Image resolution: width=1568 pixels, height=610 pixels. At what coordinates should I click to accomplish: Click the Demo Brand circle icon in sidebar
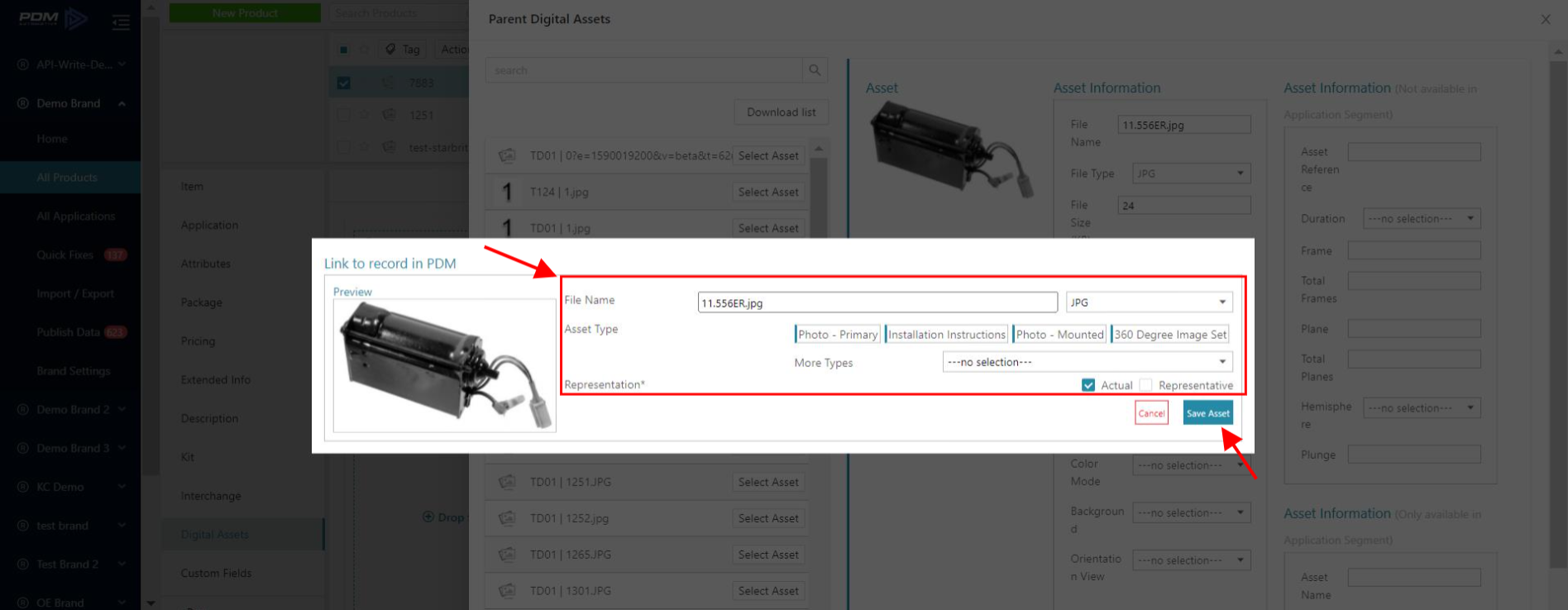pos(23,103)
